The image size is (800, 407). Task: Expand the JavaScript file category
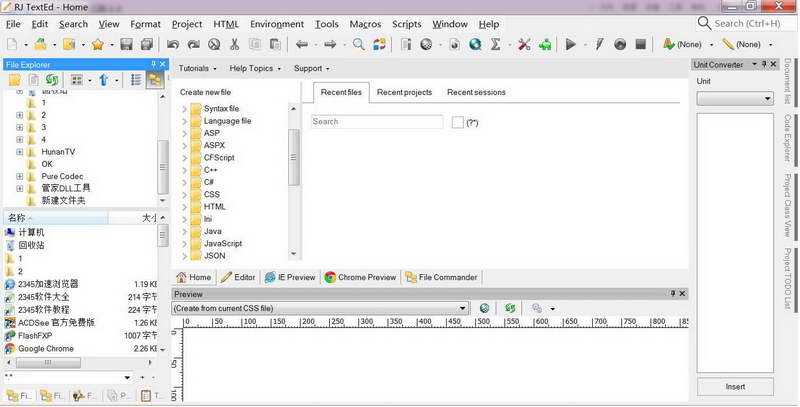tap(184, 244)
